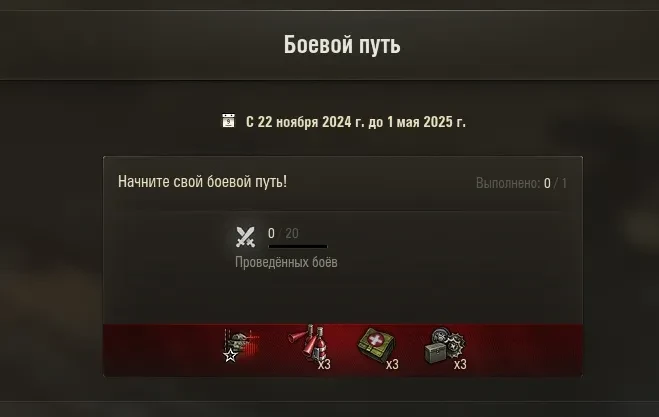Select the repair kit toolbox reward
Image resolution: width=659 pixels, height=417 pixels.
coord(445,346)
